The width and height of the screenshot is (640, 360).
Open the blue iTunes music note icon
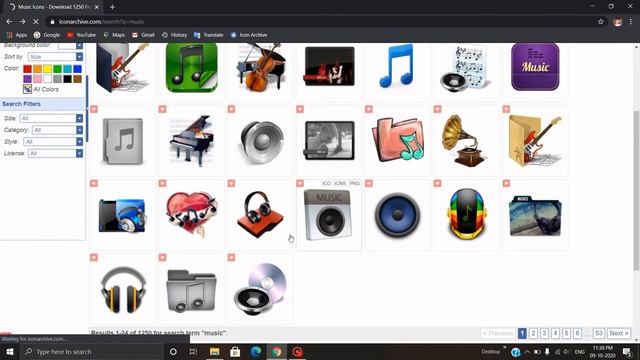(396, 66)
